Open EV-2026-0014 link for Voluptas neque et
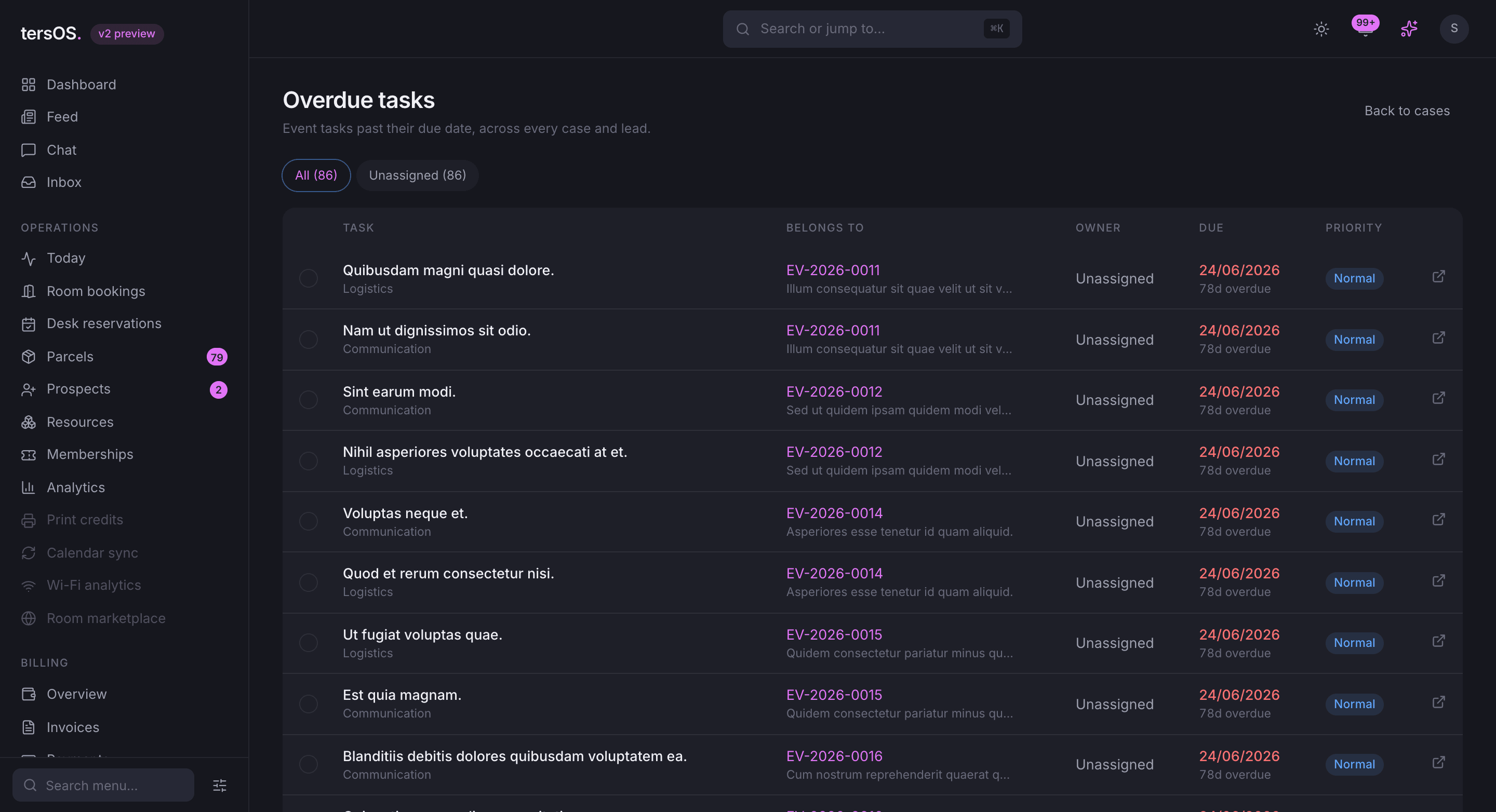Screen dimensions: 1496x812 click(x=834, y=513)
